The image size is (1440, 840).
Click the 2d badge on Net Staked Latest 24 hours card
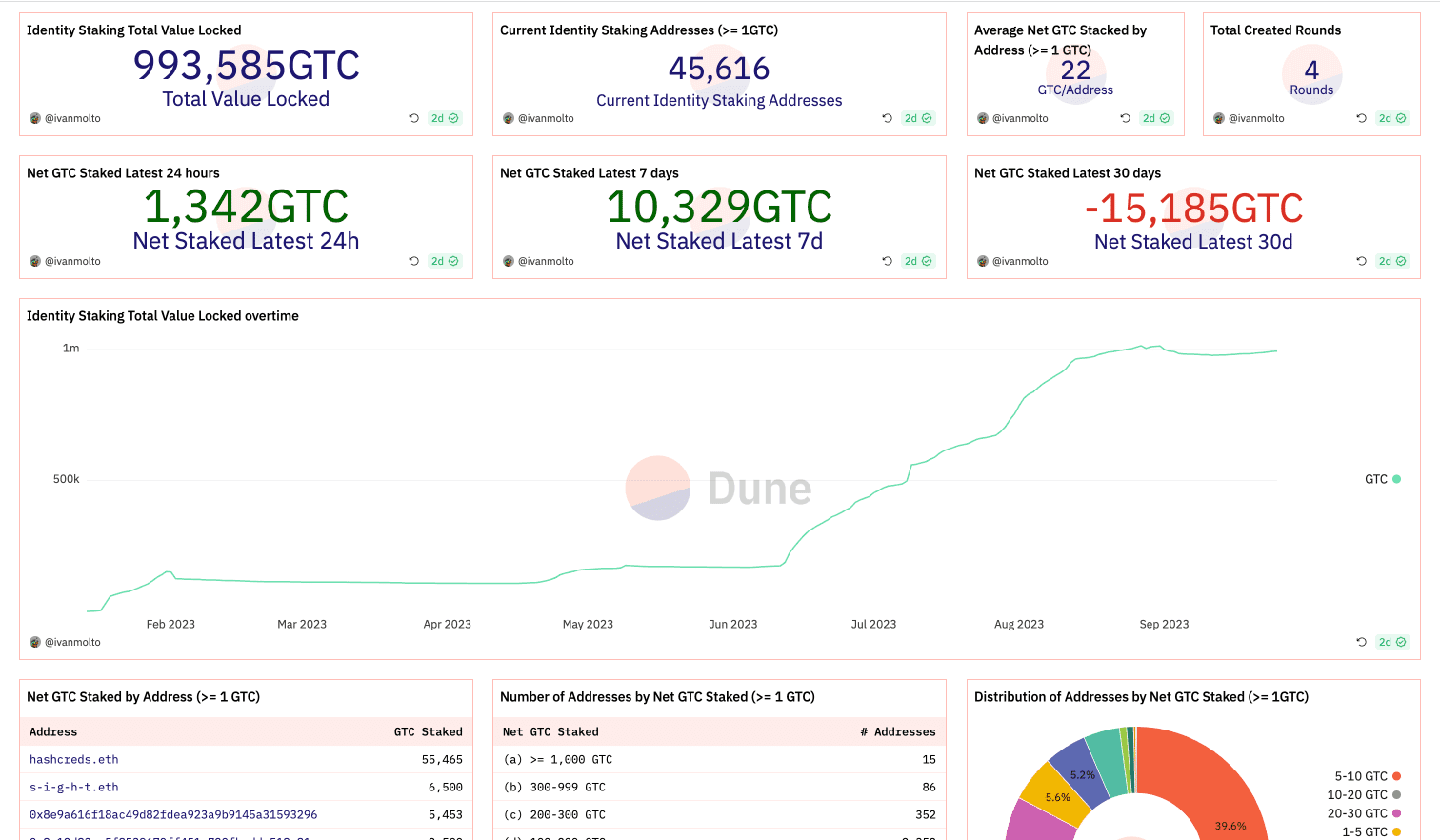coord(445,261)
